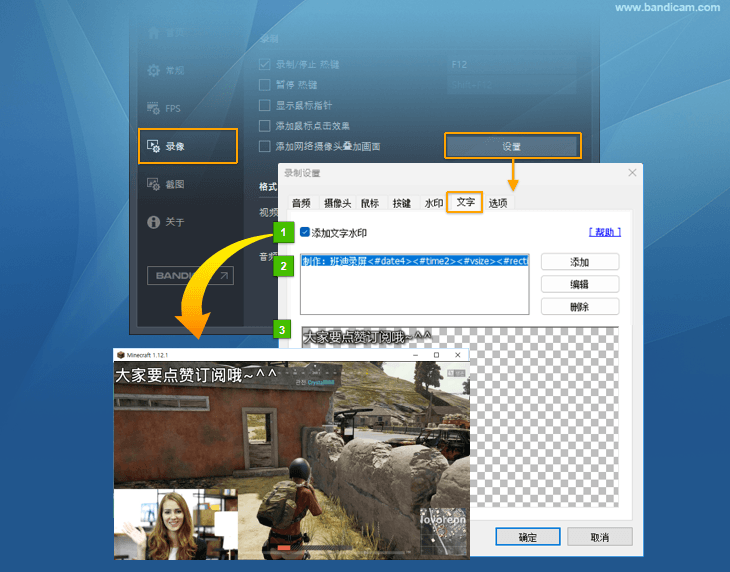This screenshot has width=730, height=572.
Task: Click the 设置 button in main window
Action: (x=513, y=146)
